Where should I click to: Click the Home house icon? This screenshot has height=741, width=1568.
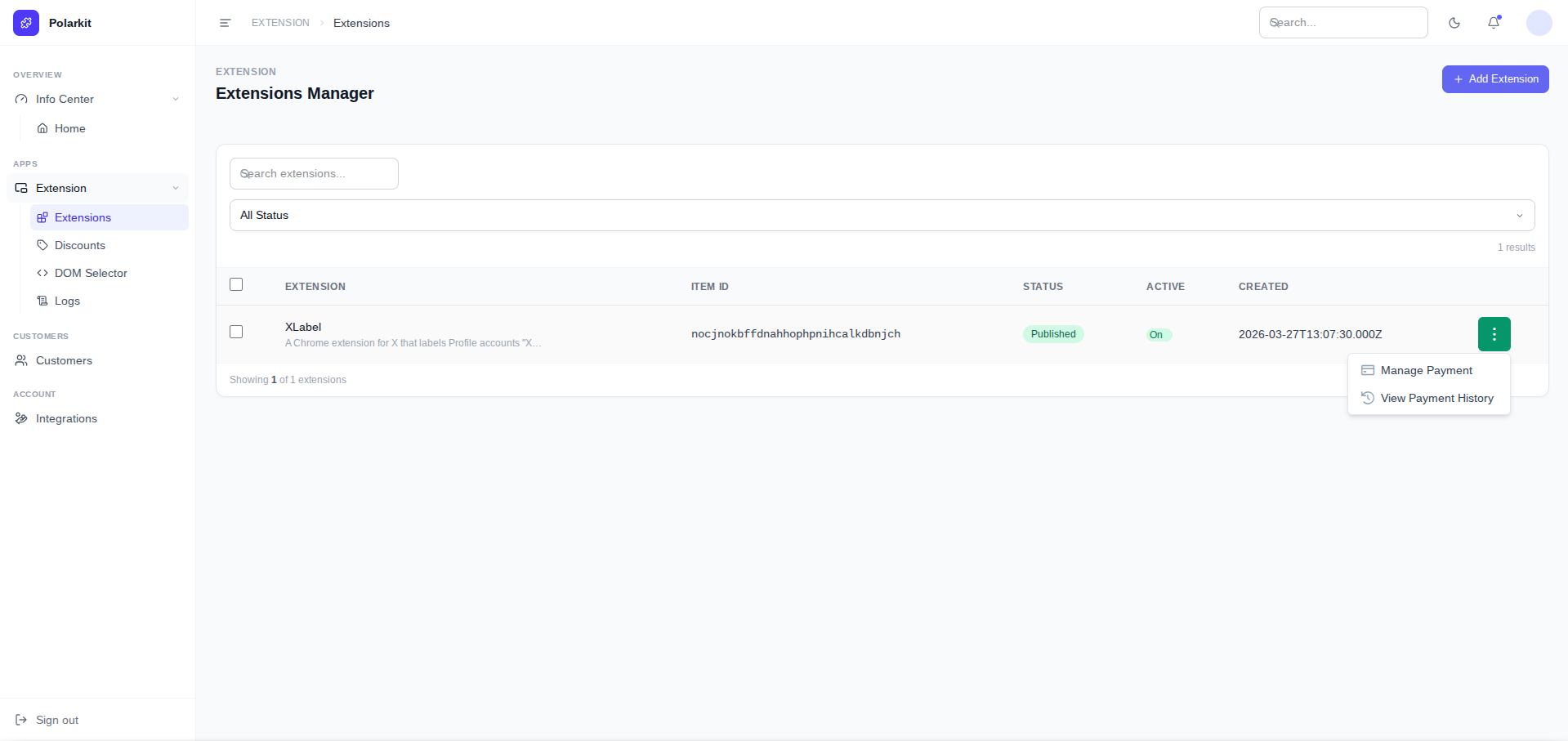coord(42,128)
